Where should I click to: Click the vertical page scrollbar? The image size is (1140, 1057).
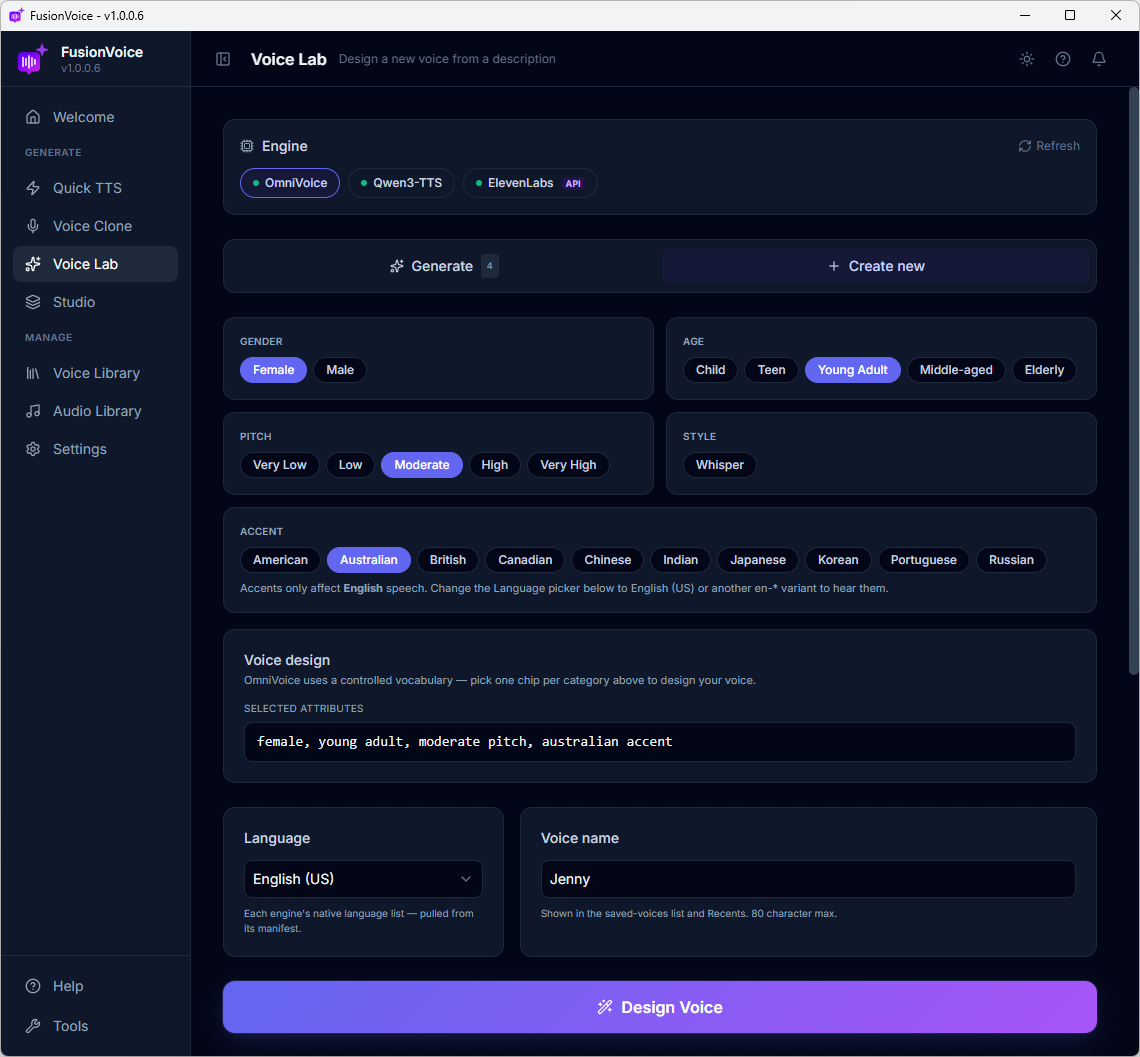1133,381
